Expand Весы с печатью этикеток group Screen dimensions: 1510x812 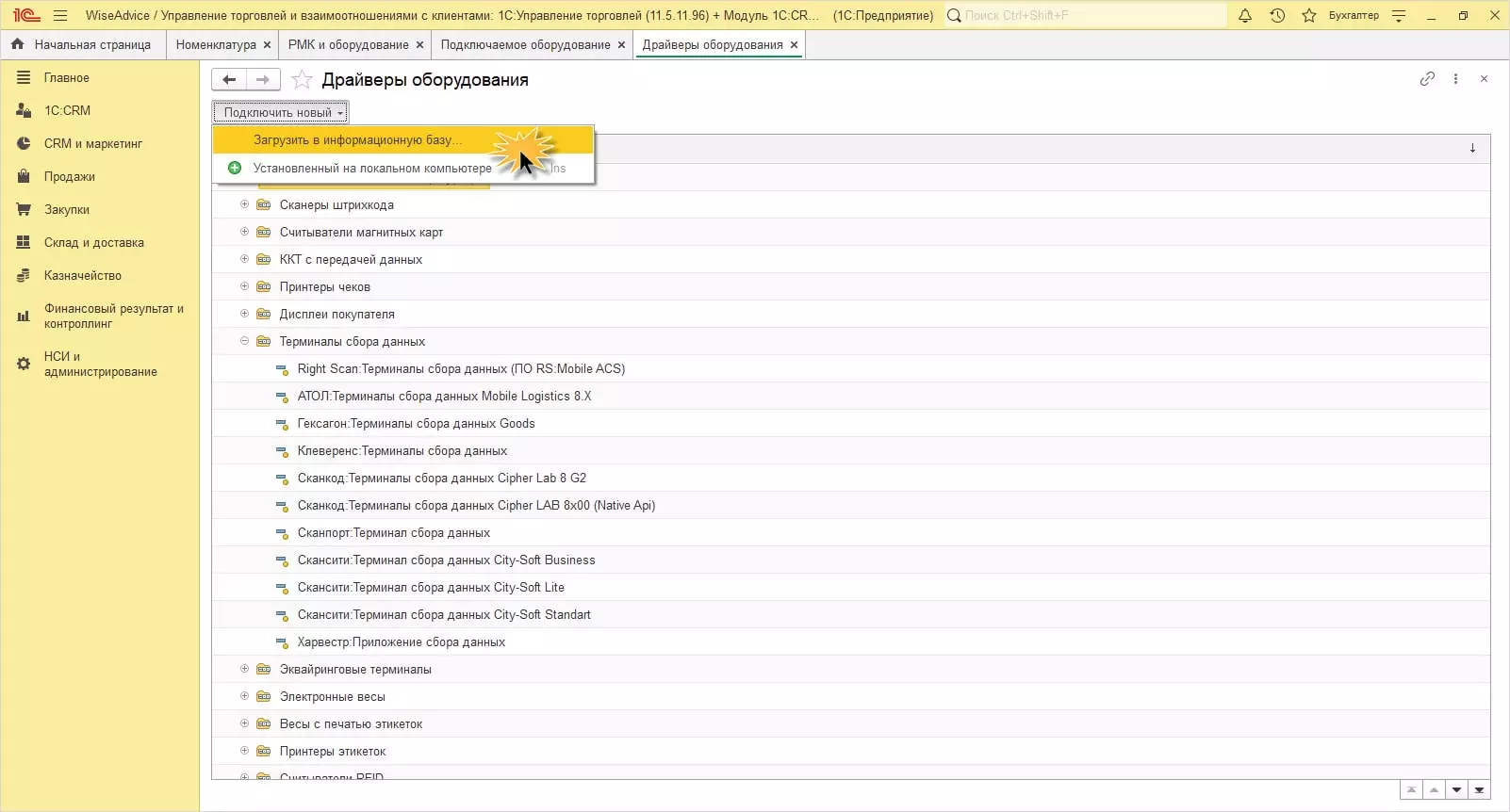pyautogui.click(x=244, y=723)
